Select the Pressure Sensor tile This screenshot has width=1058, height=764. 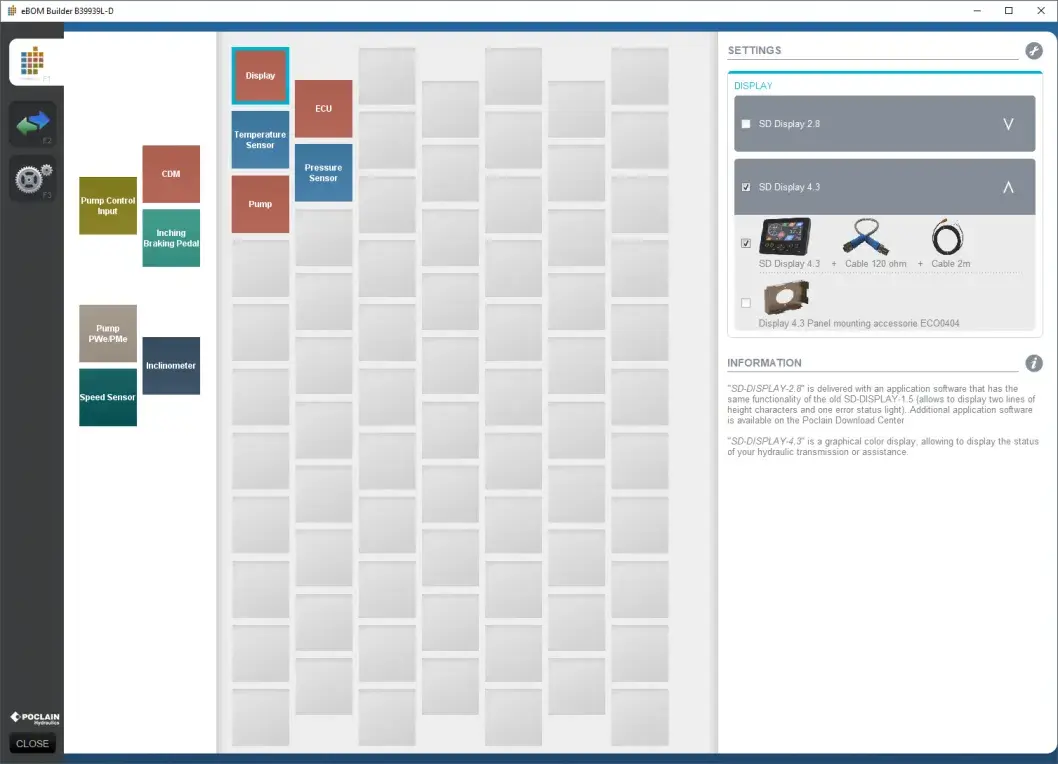(x=323, y=173)
